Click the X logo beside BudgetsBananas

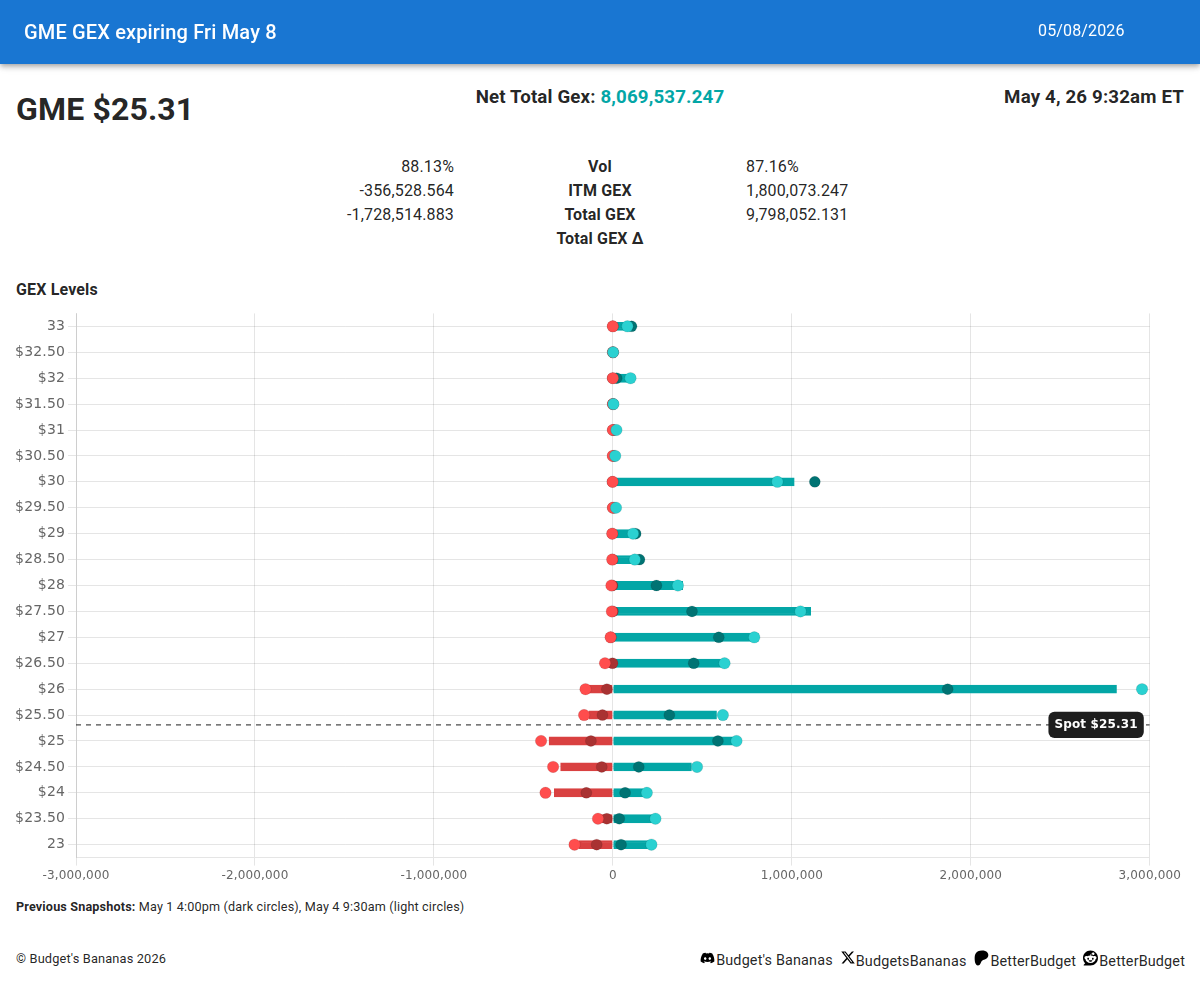tap(848, 958)
